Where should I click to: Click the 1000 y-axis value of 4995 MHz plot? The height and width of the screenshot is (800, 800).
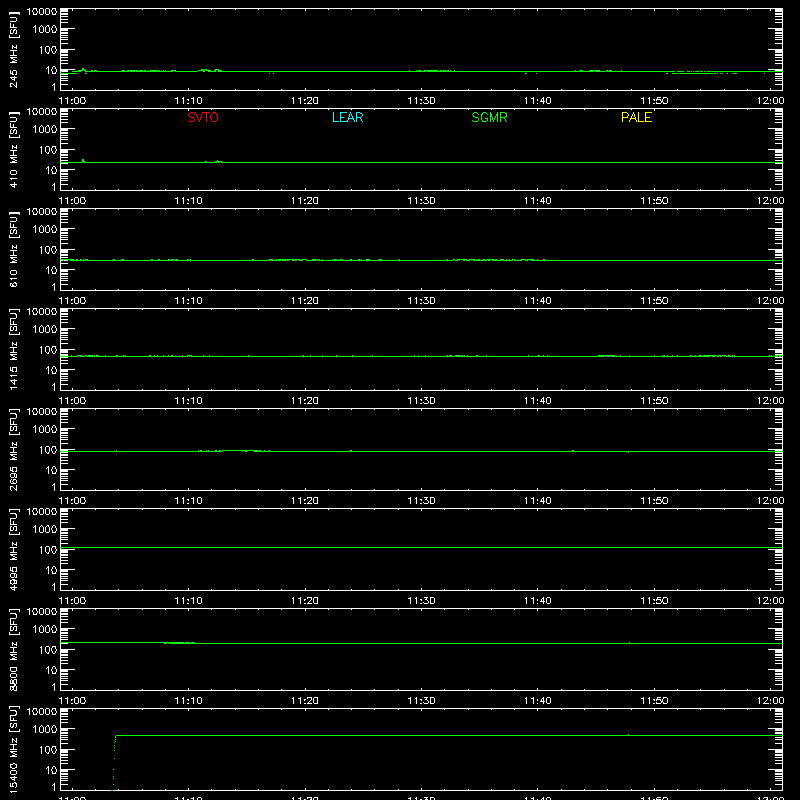[45, 530]
